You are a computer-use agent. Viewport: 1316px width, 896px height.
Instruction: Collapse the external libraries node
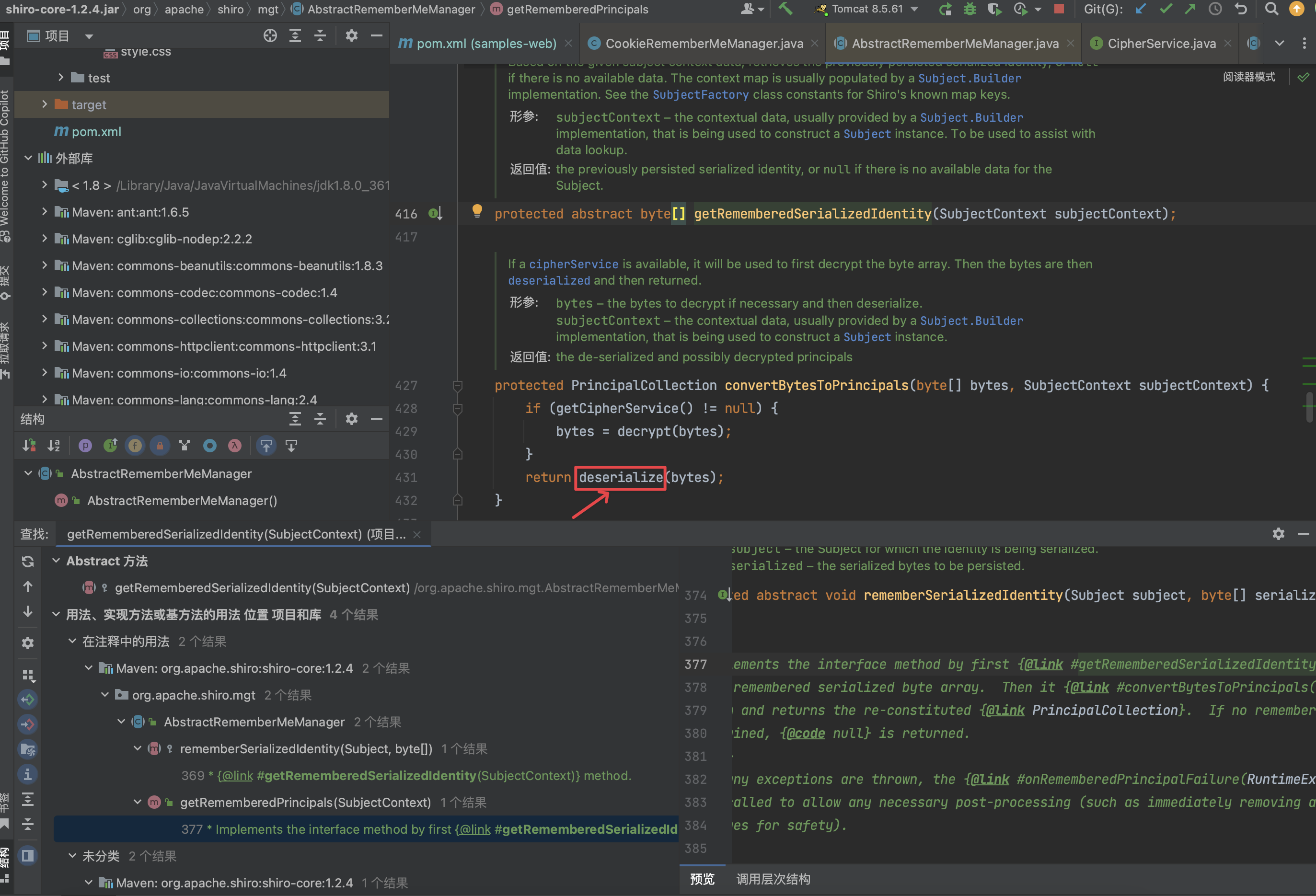click(28, 158)
